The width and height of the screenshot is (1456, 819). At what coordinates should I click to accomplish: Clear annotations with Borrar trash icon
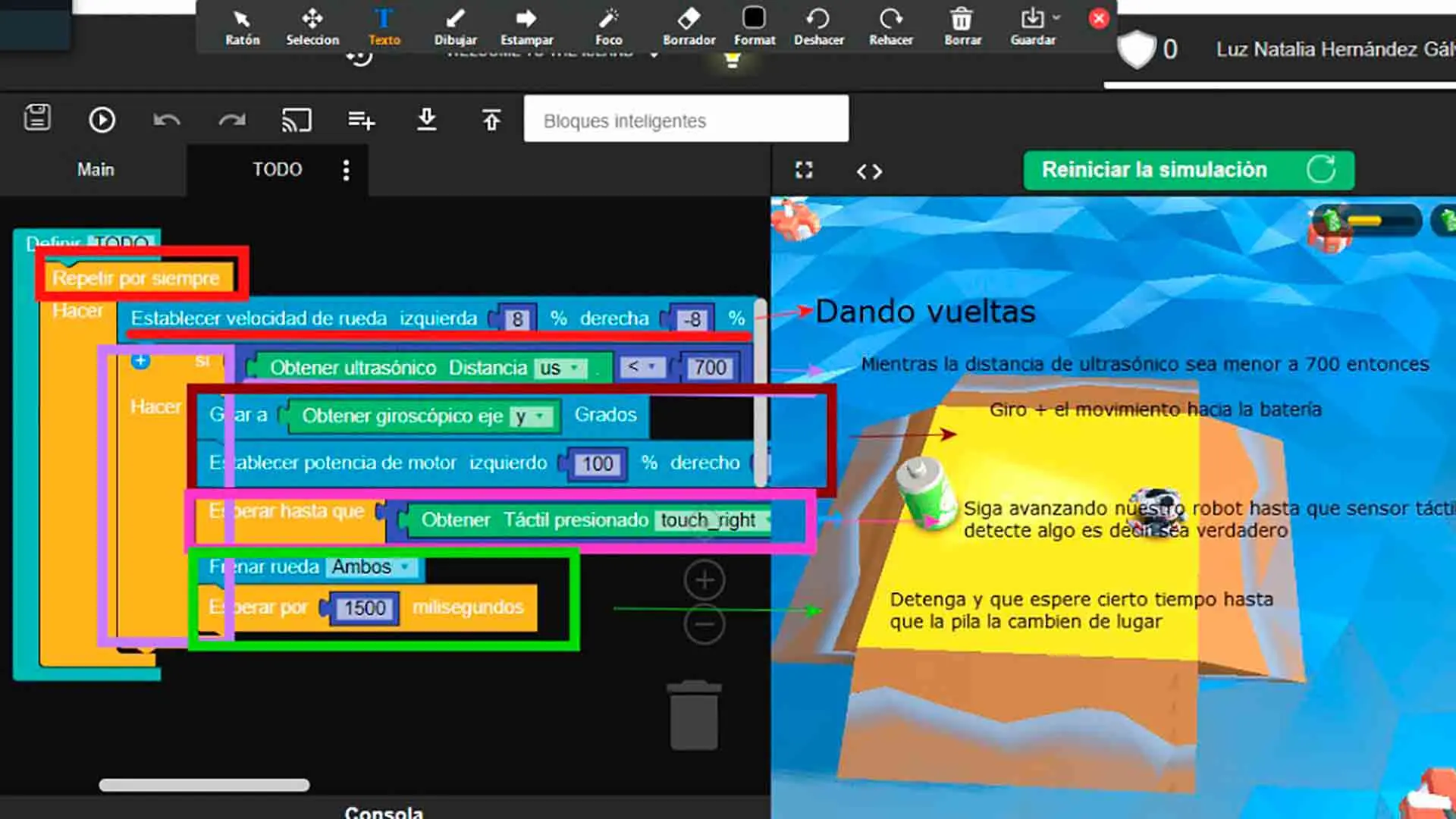click(962, 27)
